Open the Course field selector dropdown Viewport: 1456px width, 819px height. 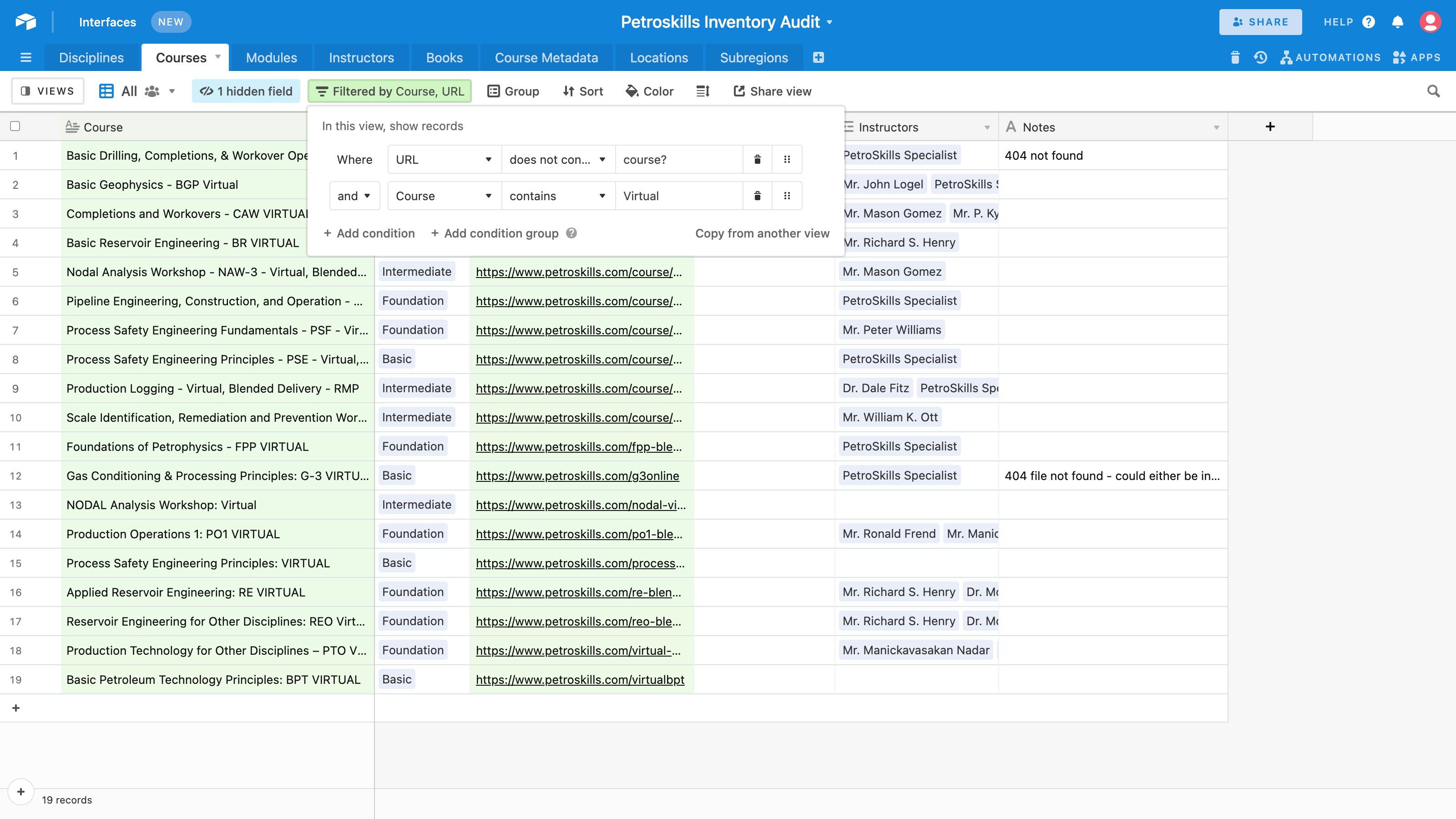coord(444,196)
